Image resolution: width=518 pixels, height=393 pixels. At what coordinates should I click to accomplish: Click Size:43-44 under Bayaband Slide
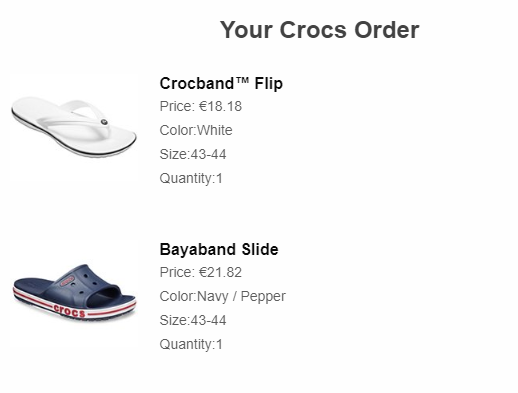(193, 320)
